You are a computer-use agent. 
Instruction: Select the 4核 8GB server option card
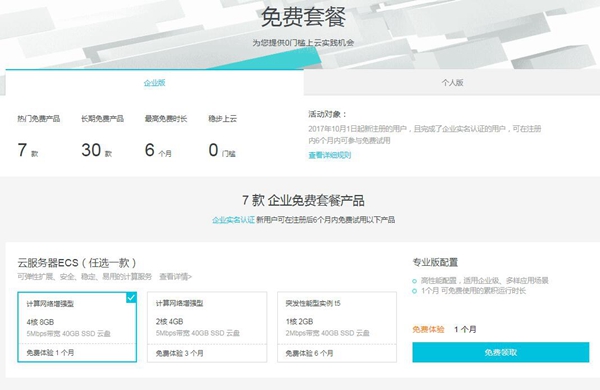tap(77, 327)
